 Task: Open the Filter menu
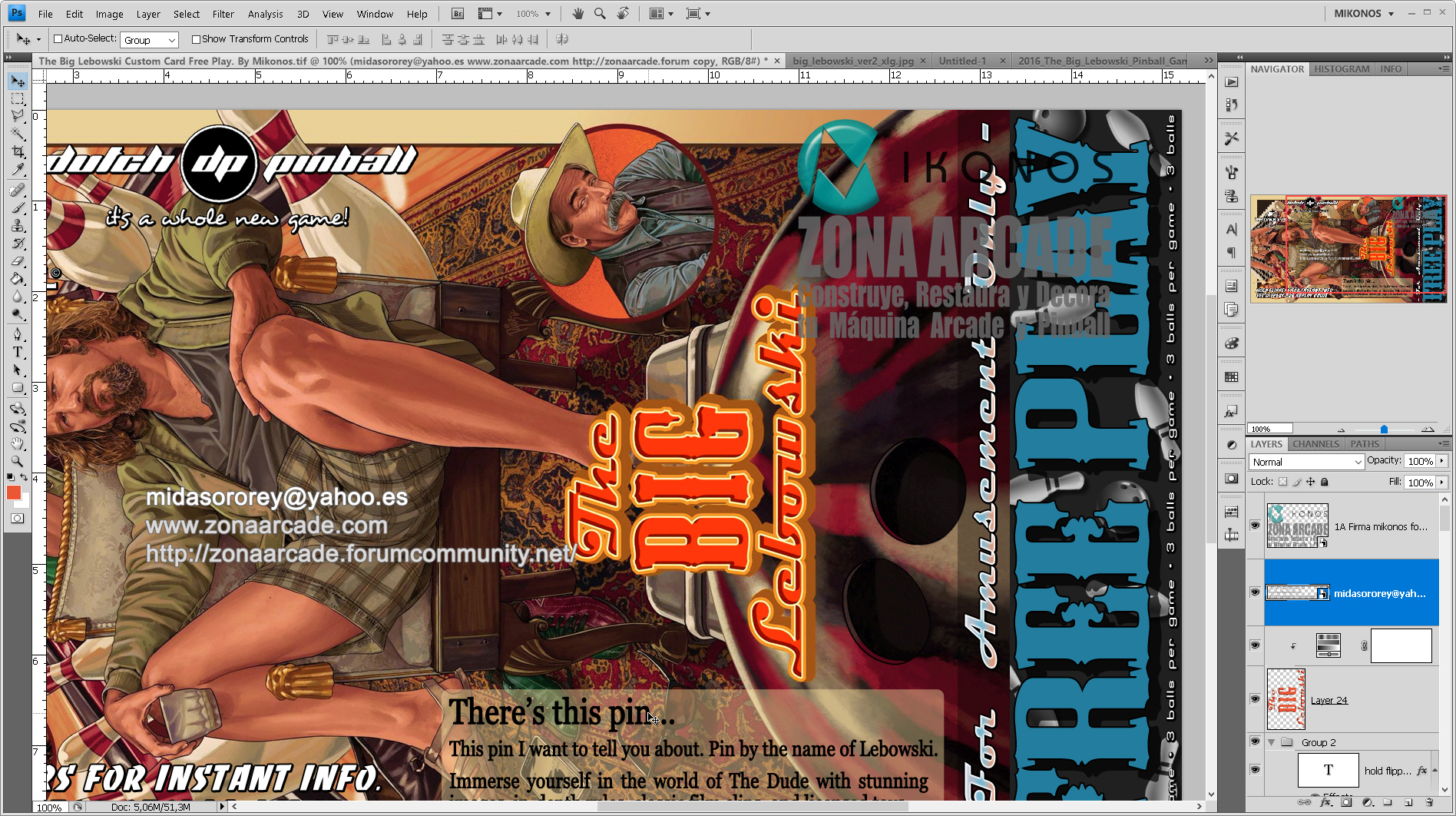point(223,14)
